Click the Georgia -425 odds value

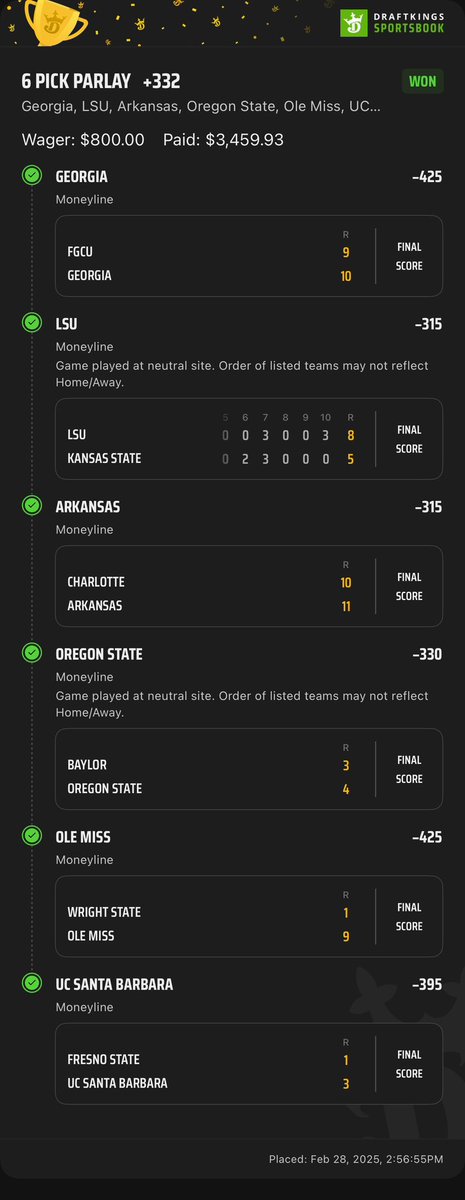click(426, 177)
